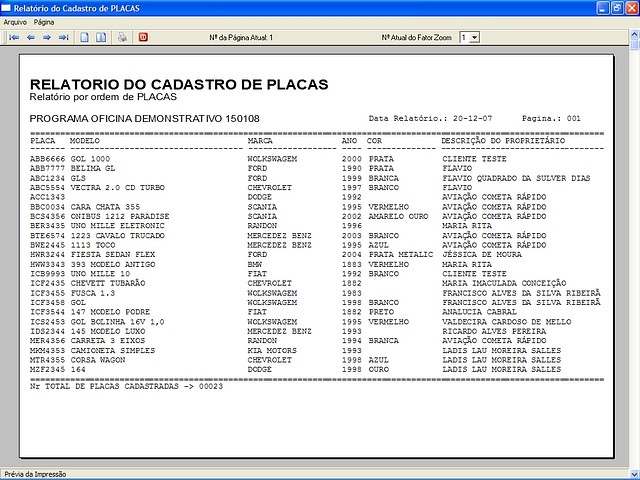This screenshot has height=480, width=640.
Task: Click the plate ABB6666 in the report
Action: click(47, 159)
